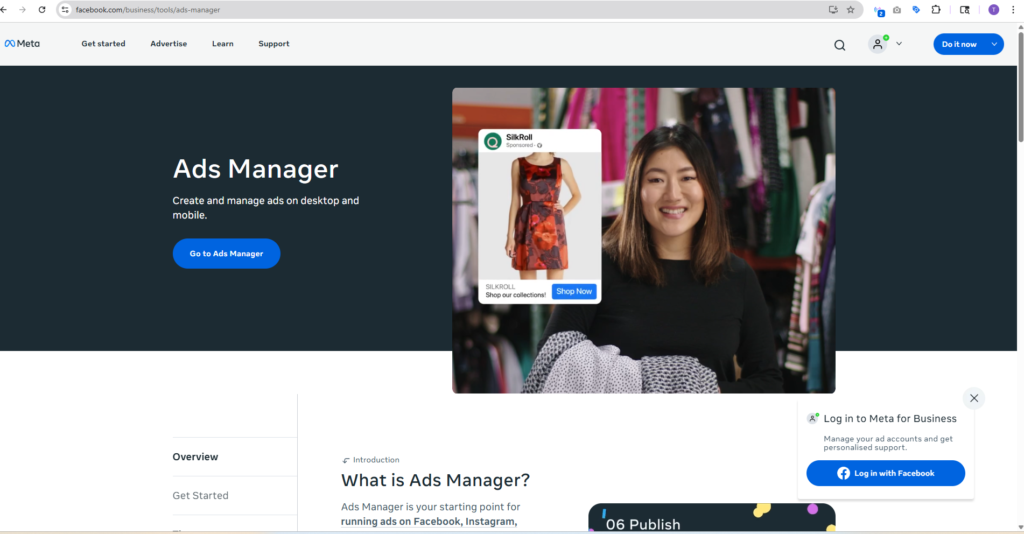This screenshot has width=1024, height=534.
Task: Click the Go to Ads Manager button
Action: pyautogui.click(x=227, y=253)
